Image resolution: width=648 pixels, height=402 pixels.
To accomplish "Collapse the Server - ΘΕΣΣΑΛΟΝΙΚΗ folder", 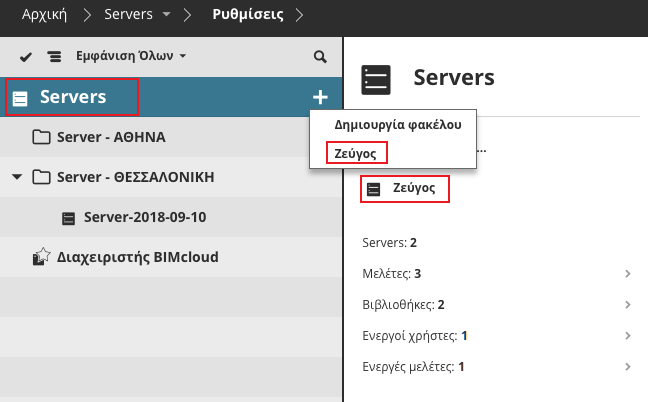I will coord(17,177).
